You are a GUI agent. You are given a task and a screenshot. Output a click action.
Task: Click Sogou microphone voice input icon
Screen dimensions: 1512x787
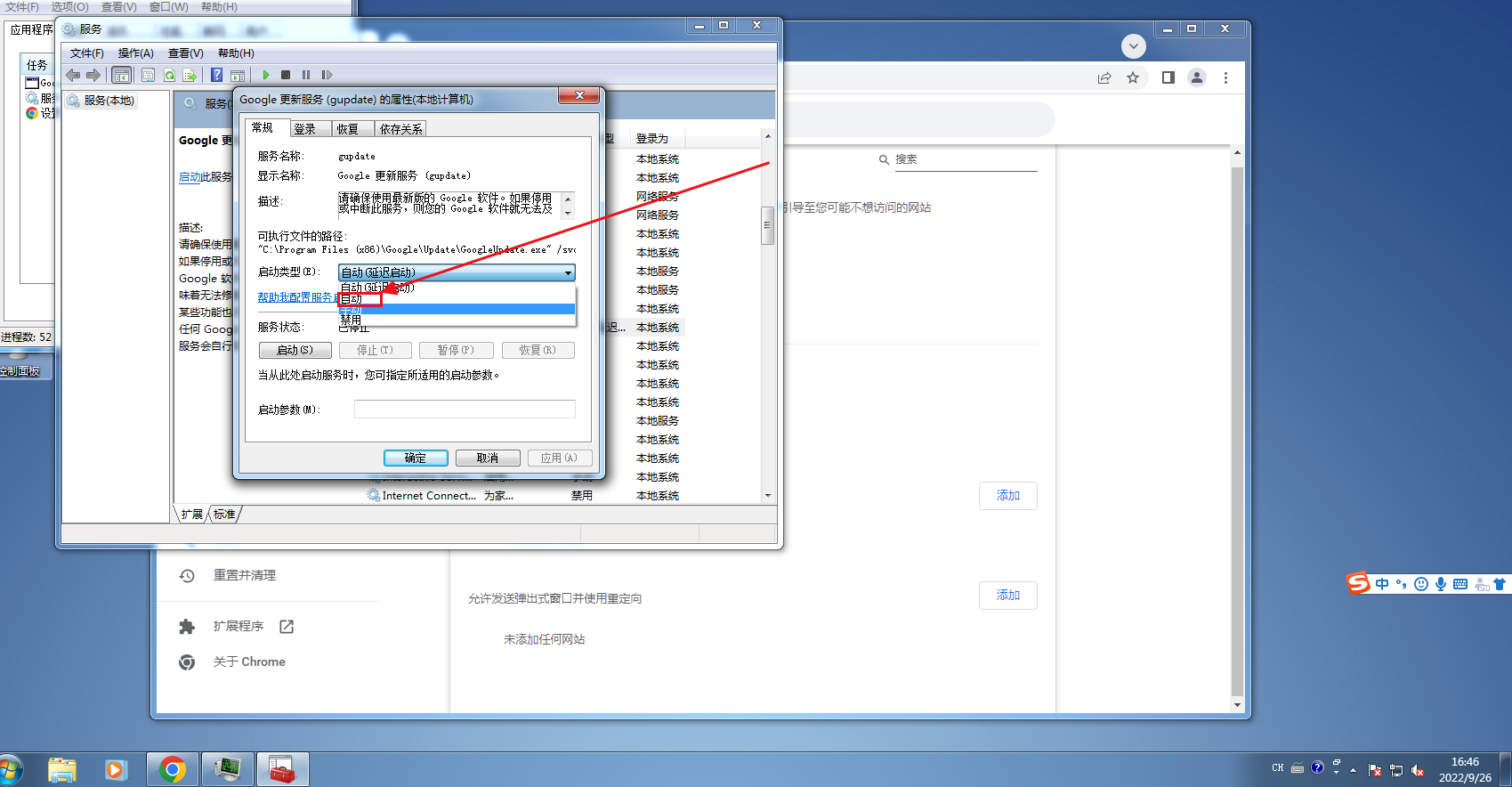coord(1440,584)
